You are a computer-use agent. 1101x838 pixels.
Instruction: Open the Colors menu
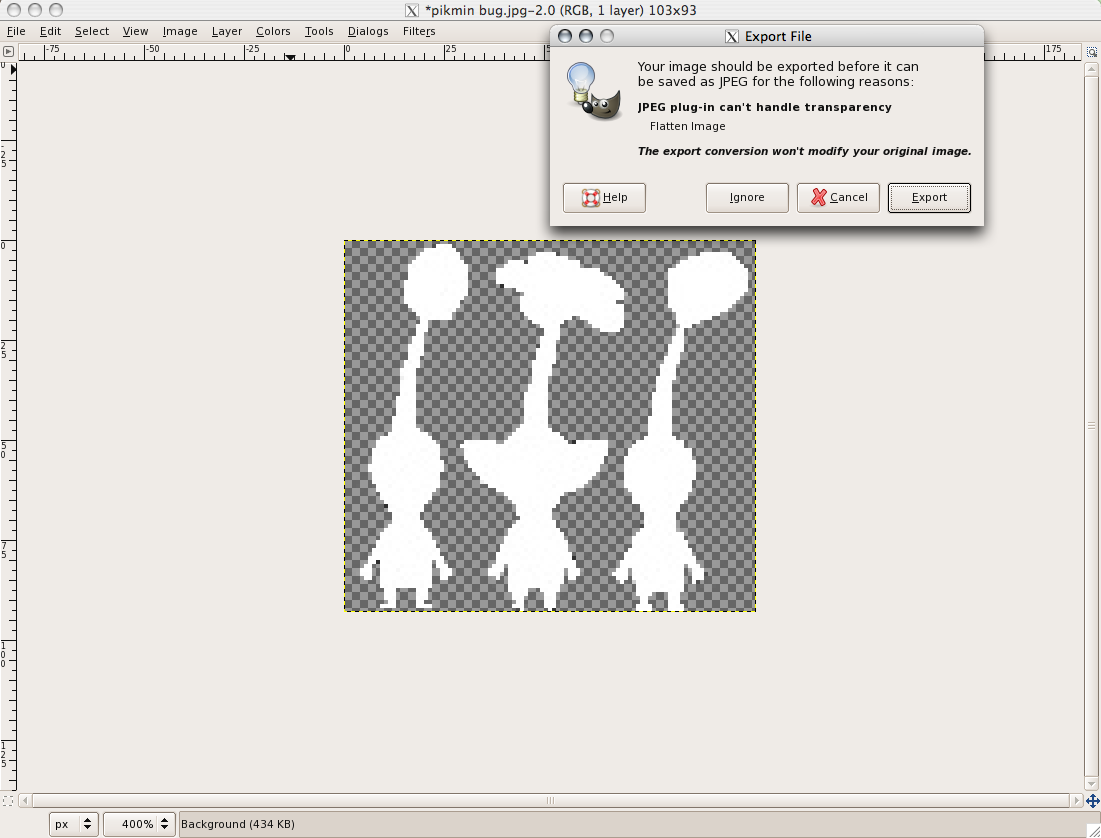(273, 31)
